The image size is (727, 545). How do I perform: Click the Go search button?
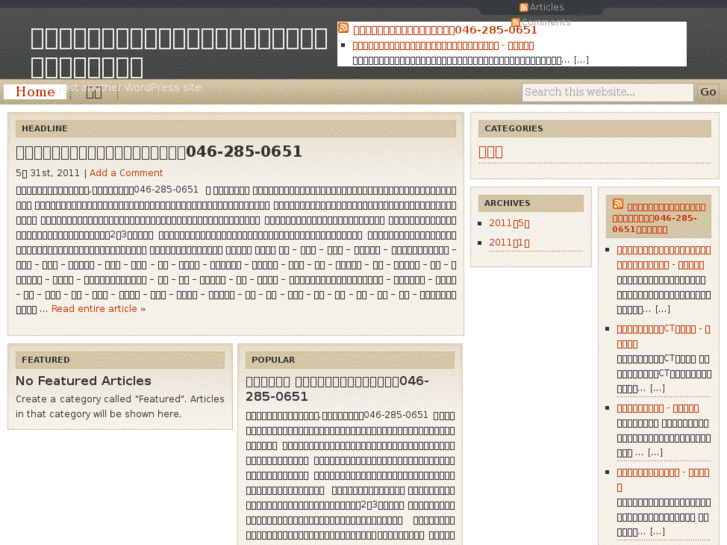click(708, 92)
